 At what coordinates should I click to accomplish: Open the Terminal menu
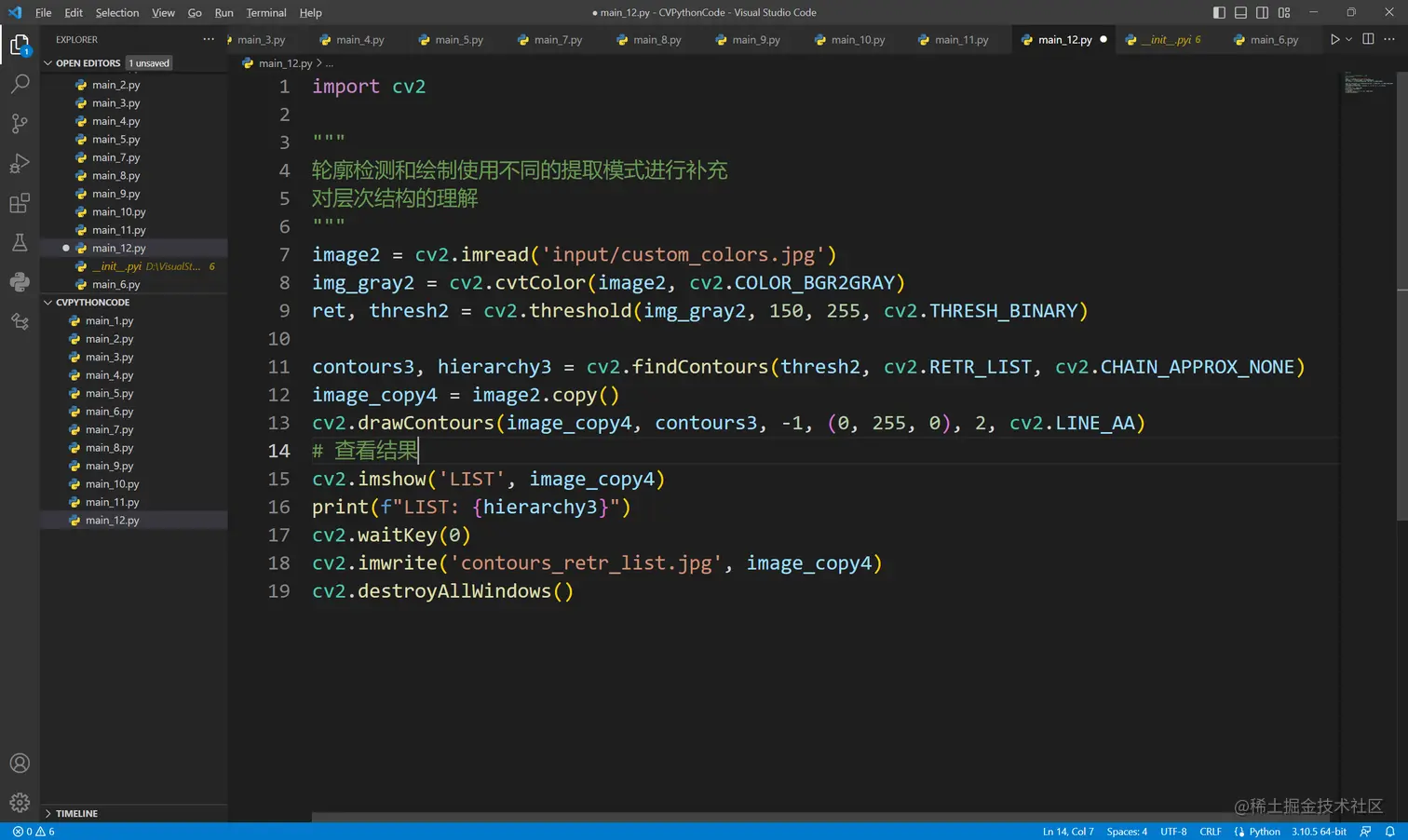click(266, 12)
